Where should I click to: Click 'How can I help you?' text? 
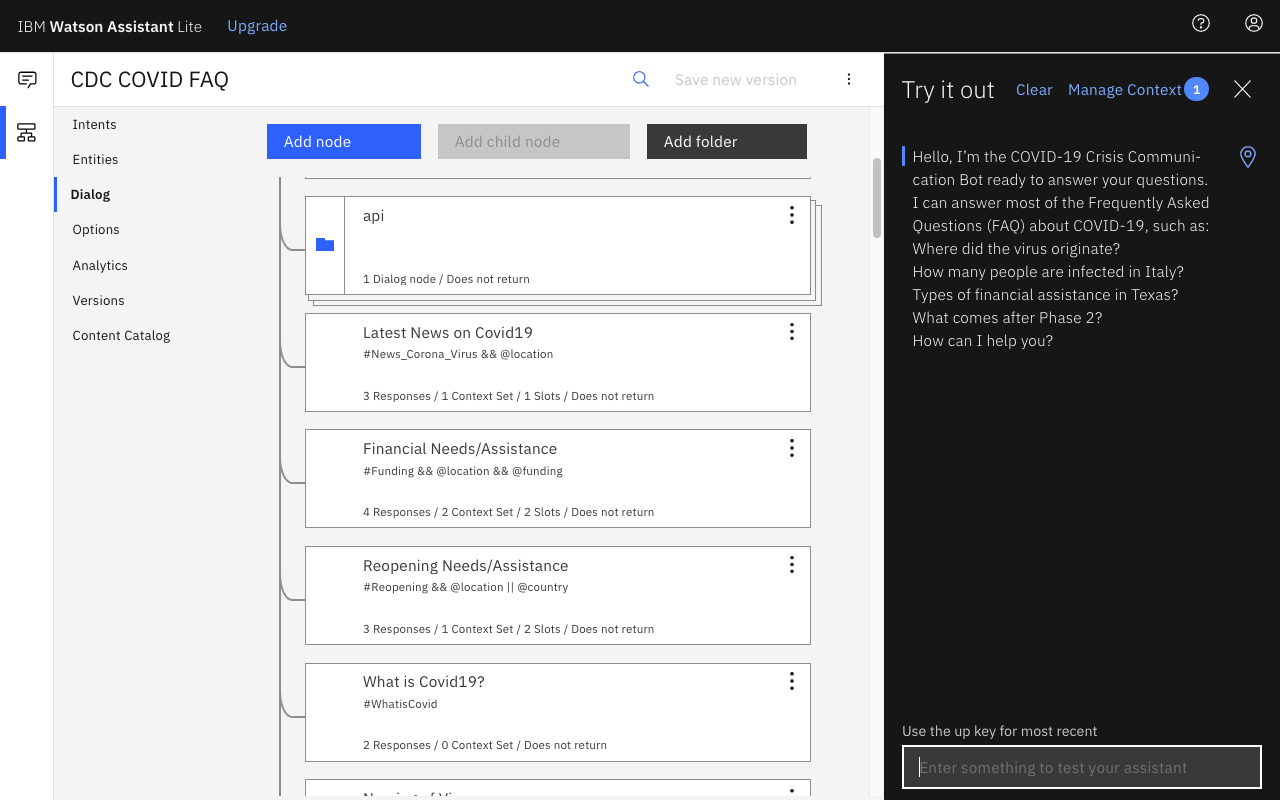tap(983, 341)
